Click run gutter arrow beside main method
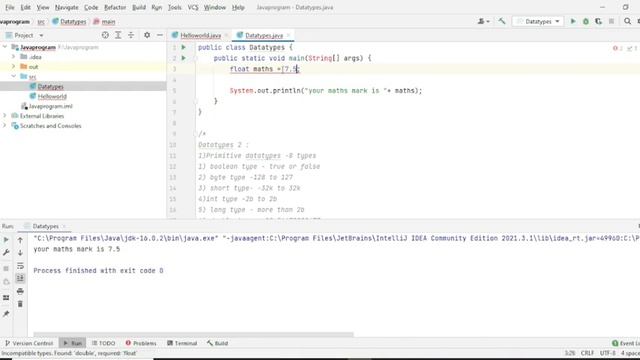The width and height of the screenshot is (640, 360). click(x=183, y=58)
